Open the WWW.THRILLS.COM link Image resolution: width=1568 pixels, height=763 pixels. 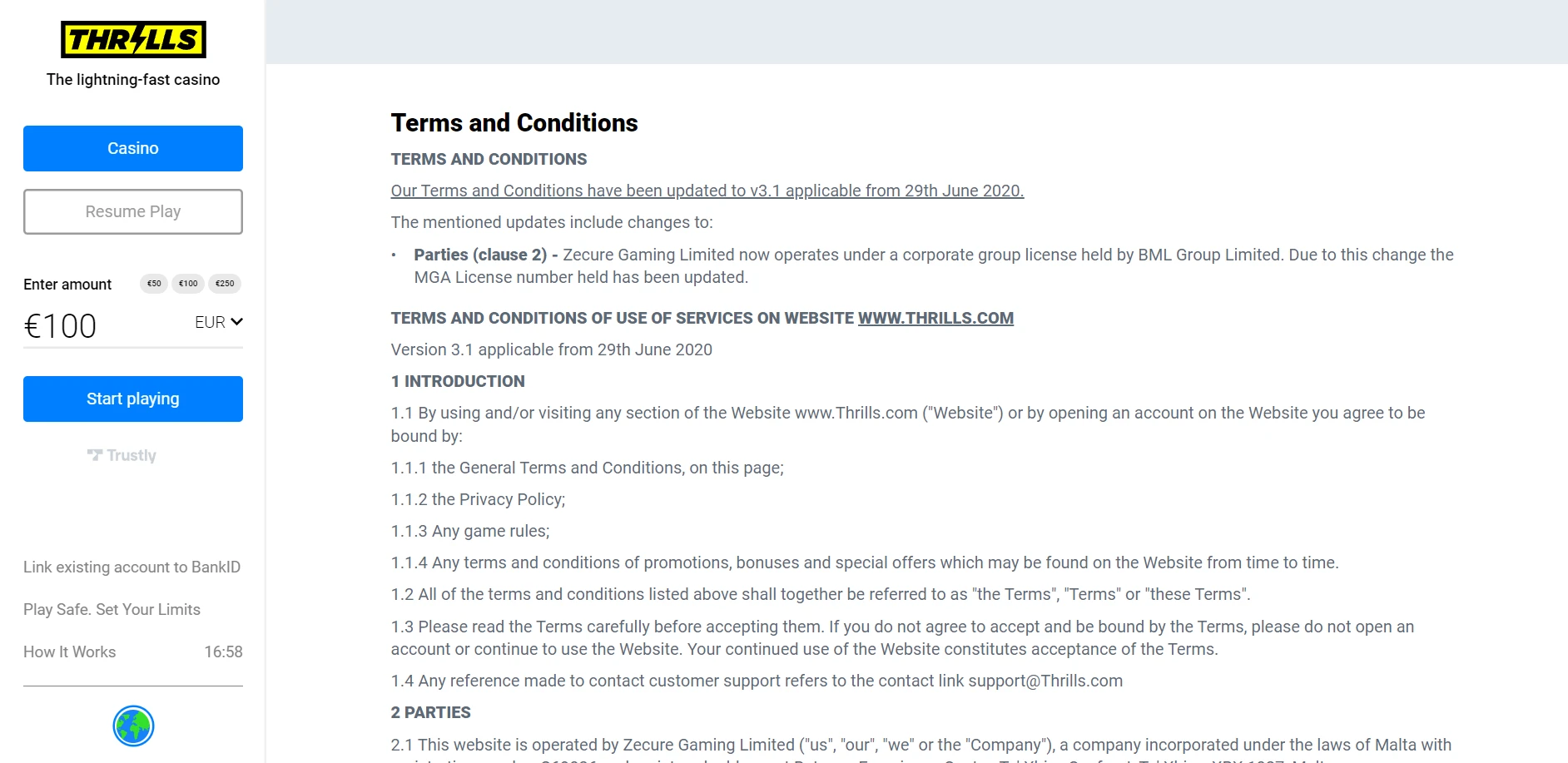[x=935, y=318]
